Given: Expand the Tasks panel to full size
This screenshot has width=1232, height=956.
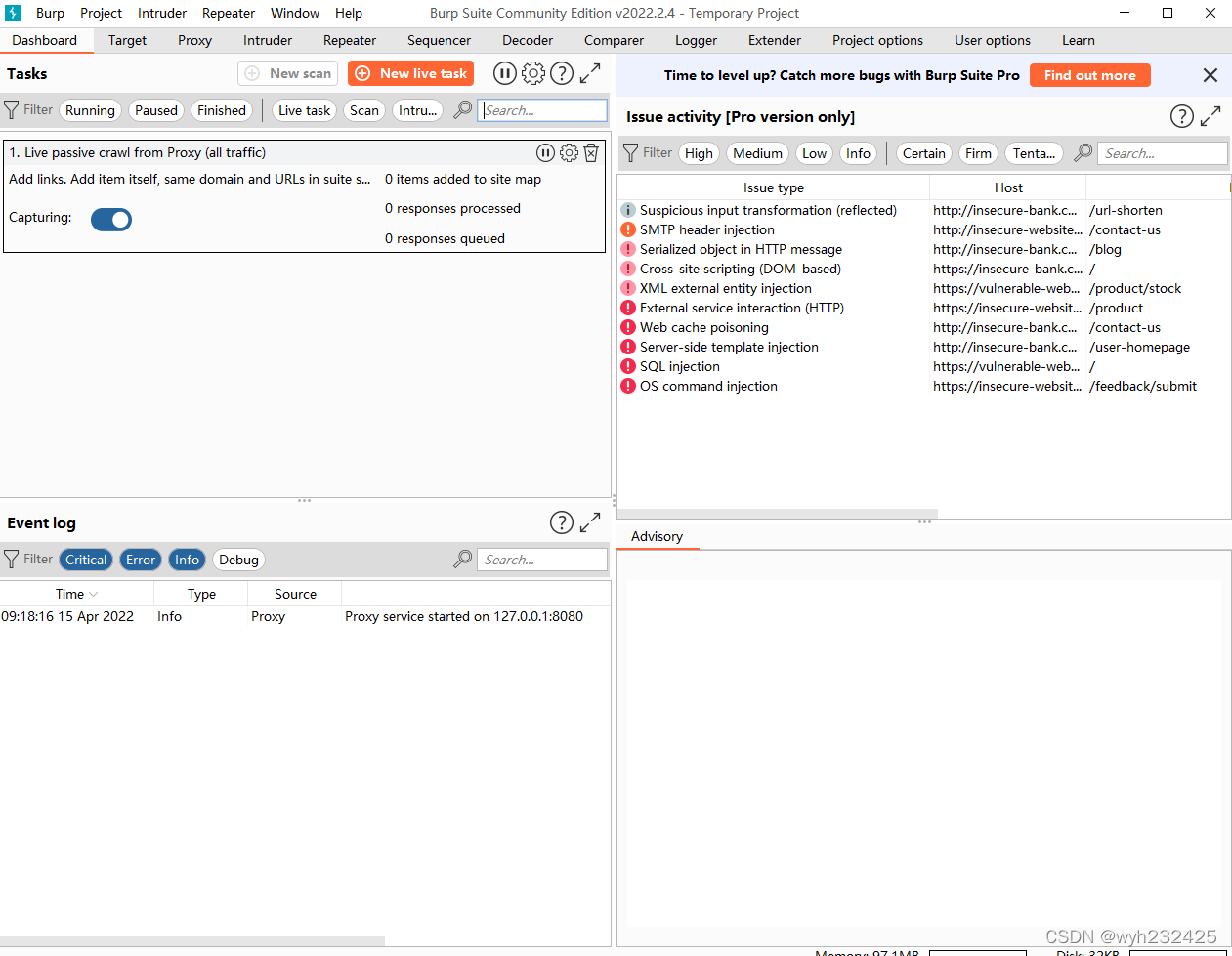Looking at the screenshot, I should point(590,73).
